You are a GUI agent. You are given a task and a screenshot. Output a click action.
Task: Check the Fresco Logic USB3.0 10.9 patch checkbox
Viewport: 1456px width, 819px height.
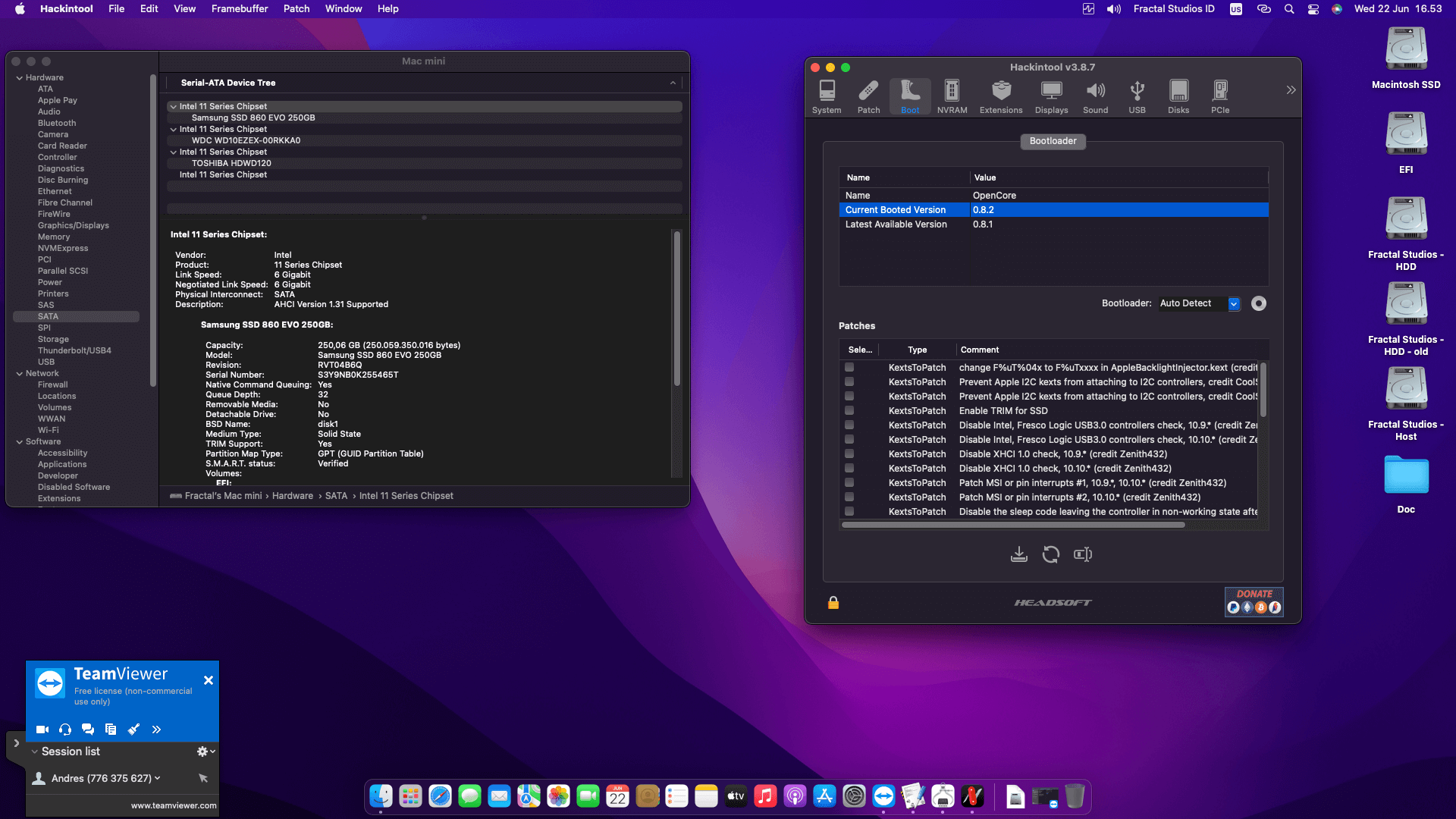[x=849, y=425]
